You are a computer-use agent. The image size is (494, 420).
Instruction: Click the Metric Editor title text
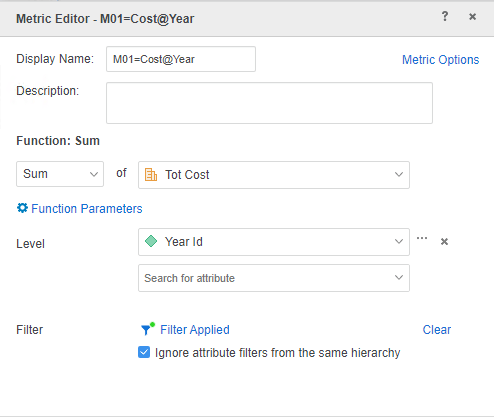pos(105,19)
